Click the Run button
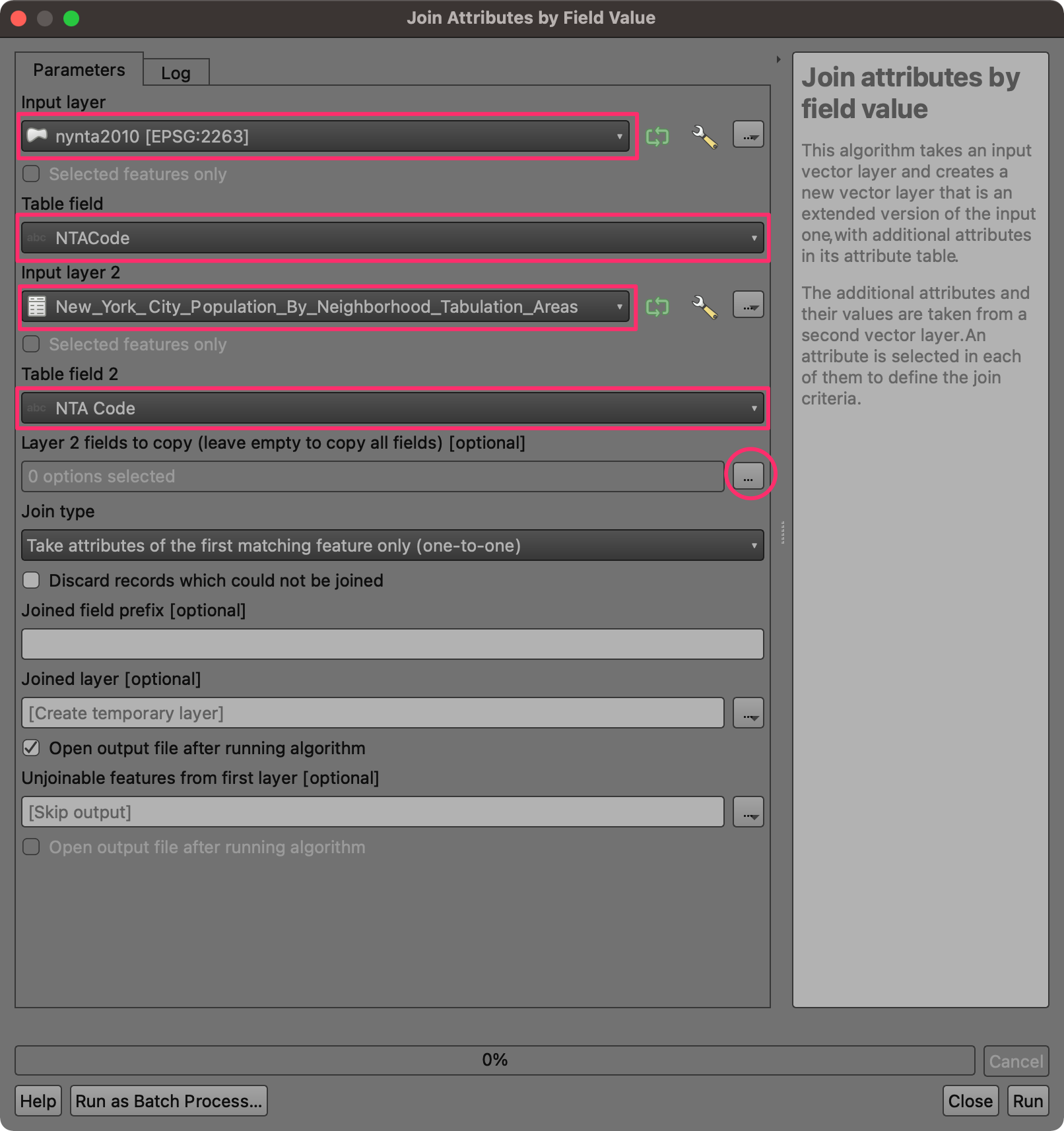 [x=1028, y=1101]
